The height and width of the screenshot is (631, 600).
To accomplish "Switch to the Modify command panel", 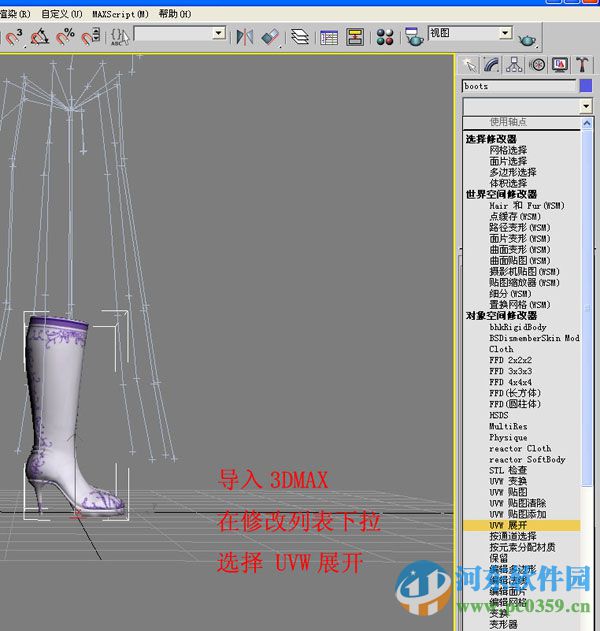I will pos(492,64).
